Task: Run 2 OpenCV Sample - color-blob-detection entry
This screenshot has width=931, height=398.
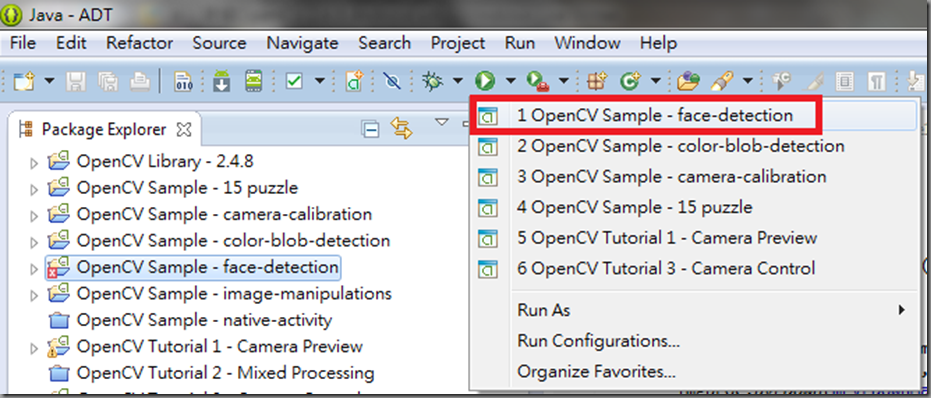Action: (694, 146)
